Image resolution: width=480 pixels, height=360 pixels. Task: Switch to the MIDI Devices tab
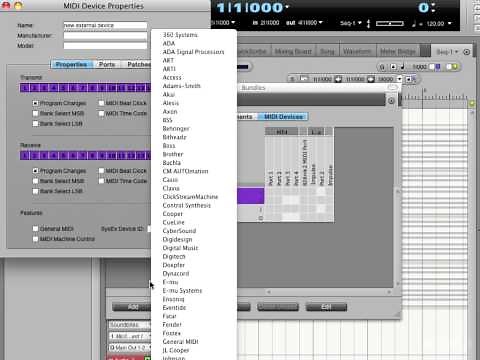[x=283, y=117]
